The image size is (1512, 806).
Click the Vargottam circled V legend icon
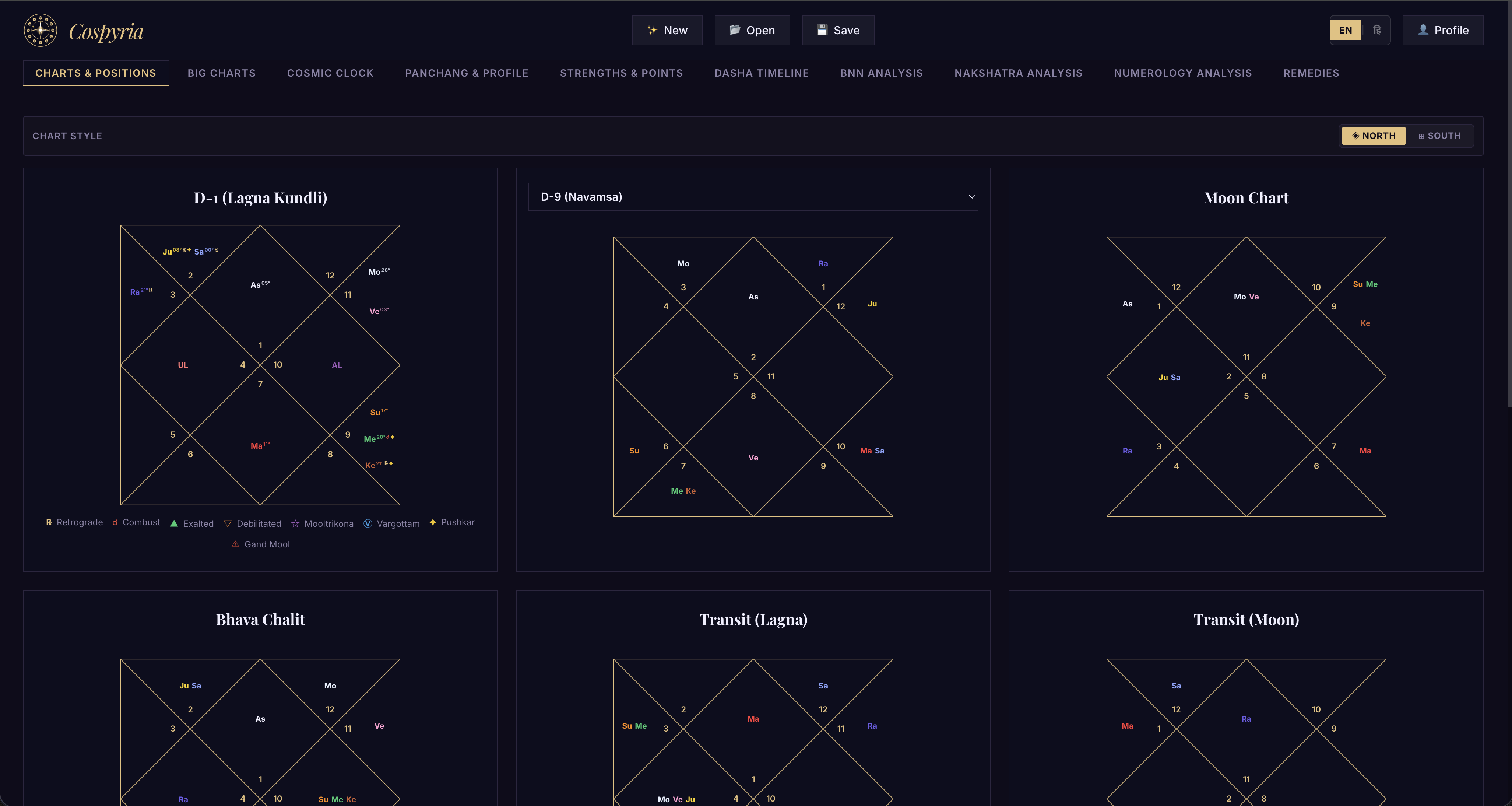point(368,523)
